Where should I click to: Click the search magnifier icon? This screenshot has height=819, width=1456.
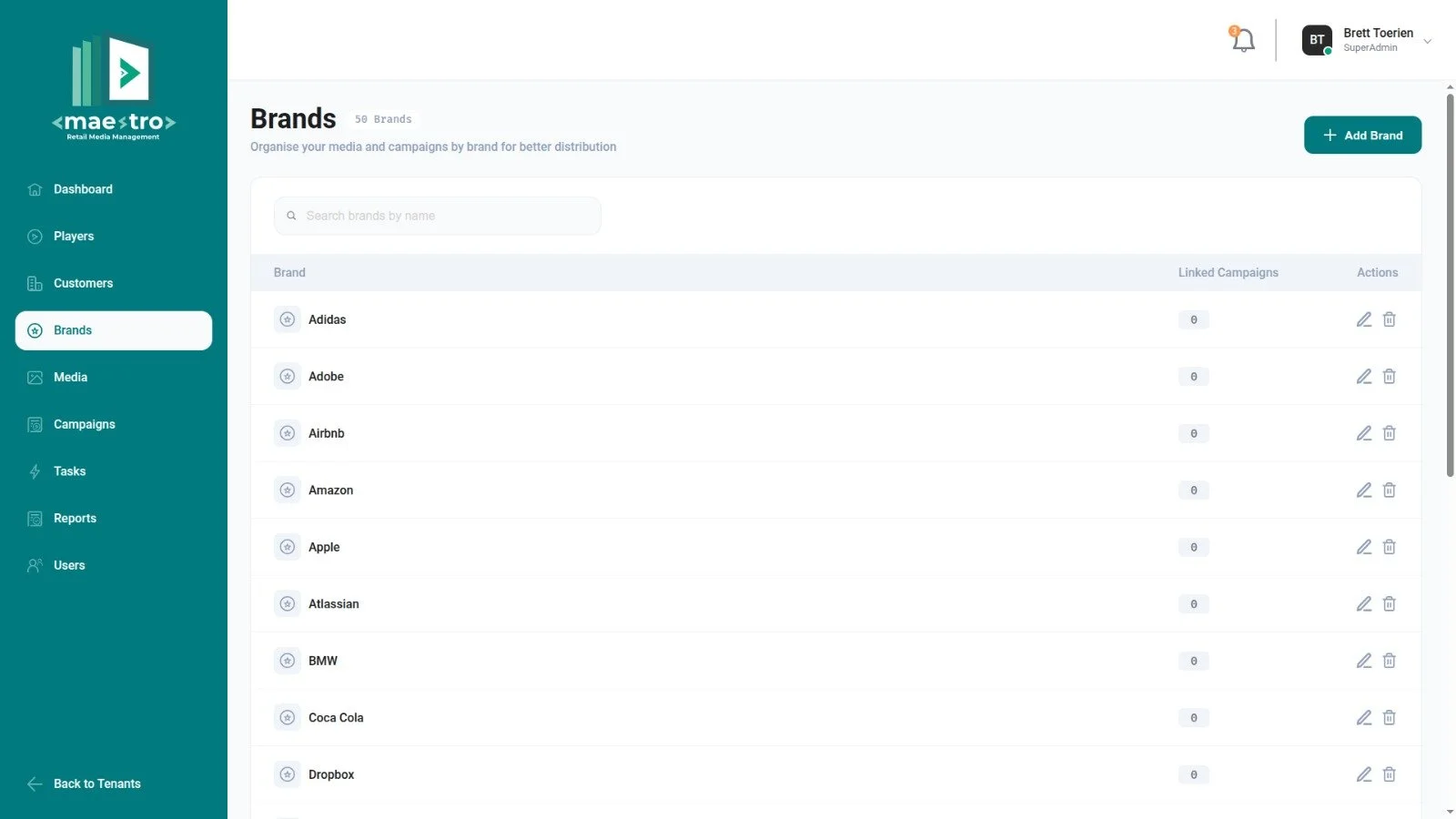[x=291, y=216]
